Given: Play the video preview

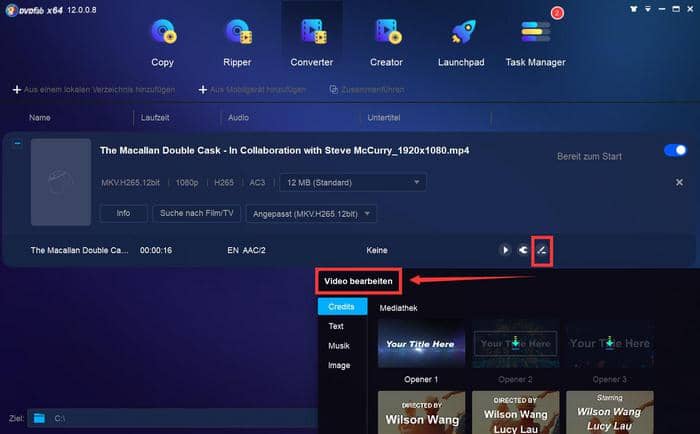Looking at the screenshot, I should click(x=505, y=250).
